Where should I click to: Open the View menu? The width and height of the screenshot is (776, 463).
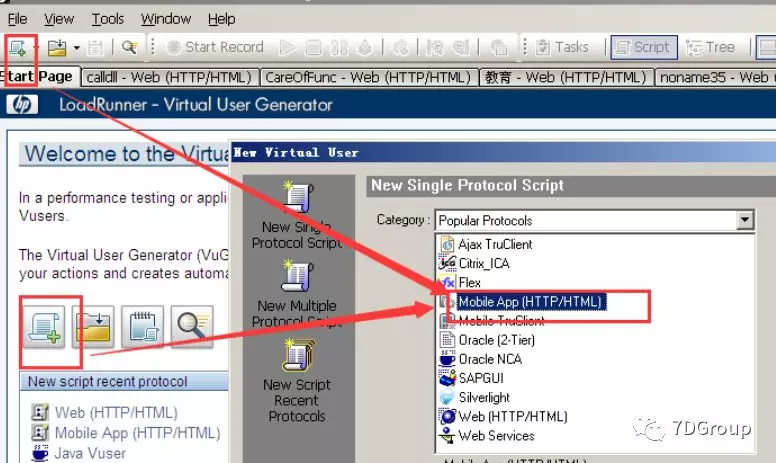pos(59,19)
